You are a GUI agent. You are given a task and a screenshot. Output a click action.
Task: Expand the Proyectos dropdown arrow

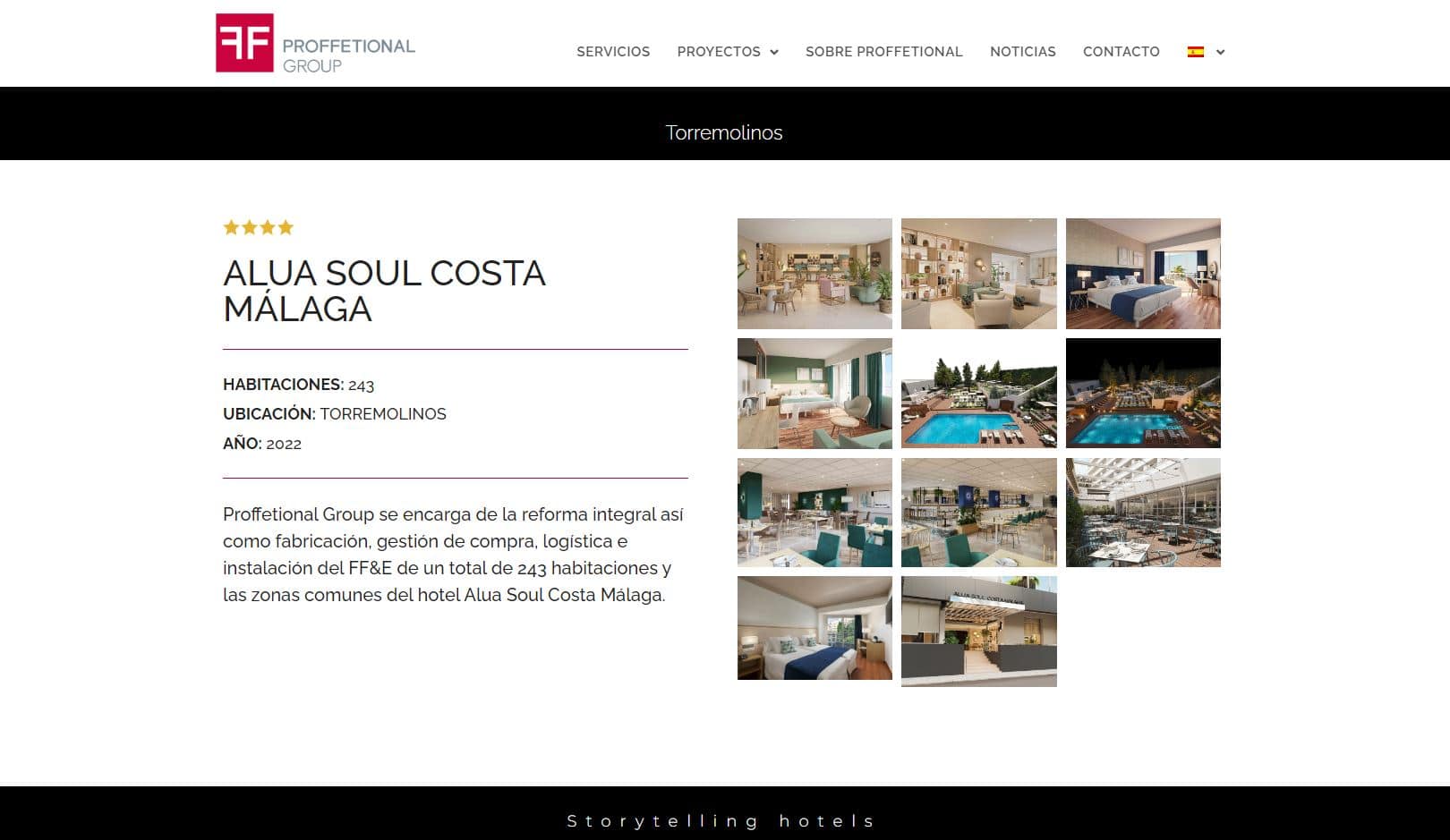(774, 52)
